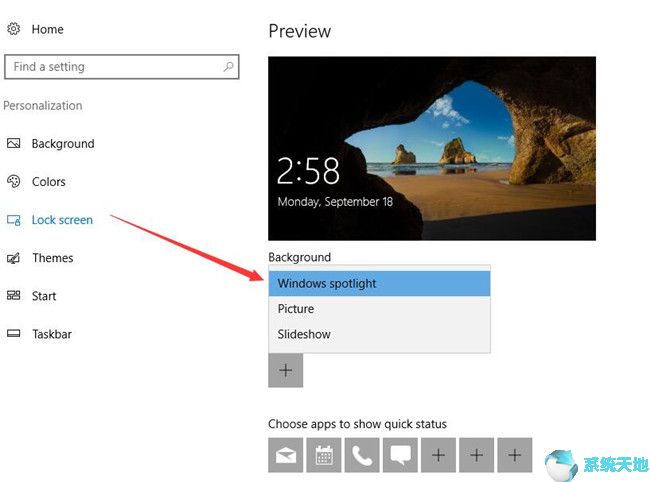650x482 pixels.
Task: Click the Phone quick status app icon
Action: [x=362, y=455]
